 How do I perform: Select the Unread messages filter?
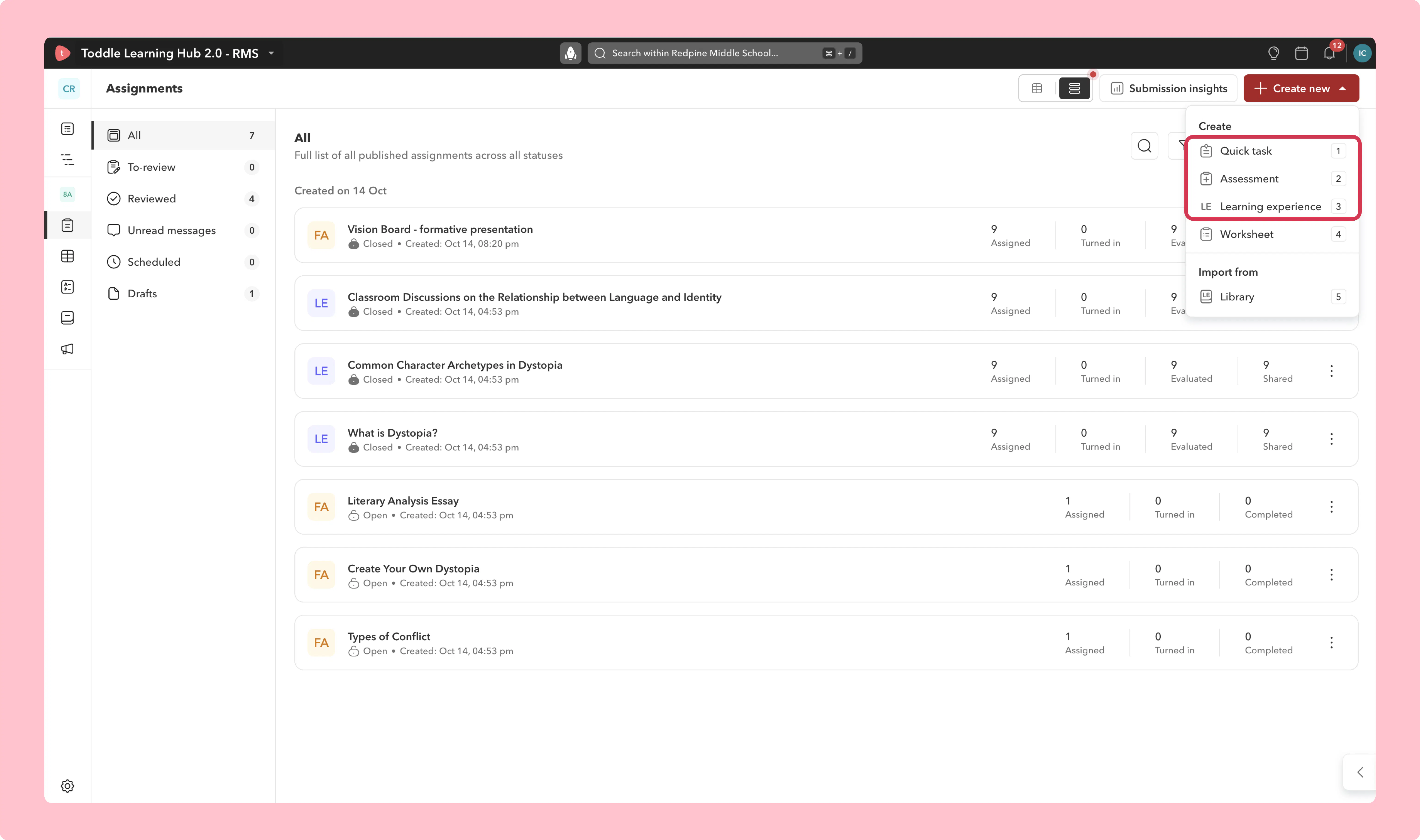tap(184, 230)
